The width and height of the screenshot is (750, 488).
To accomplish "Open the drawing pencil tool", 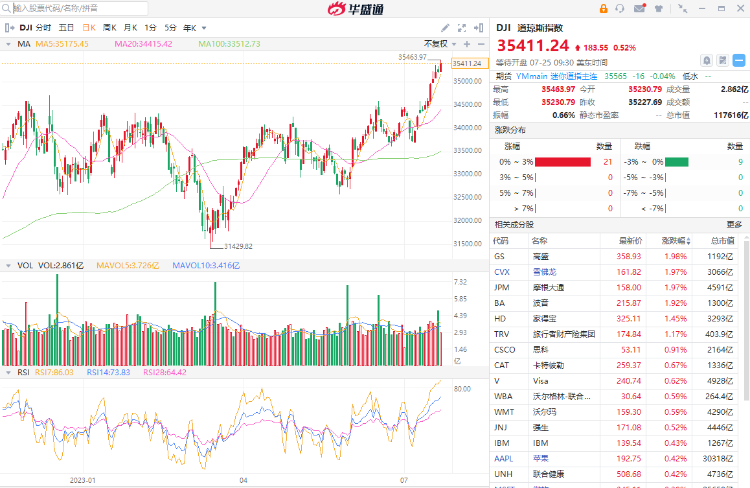I will point(445,28).
